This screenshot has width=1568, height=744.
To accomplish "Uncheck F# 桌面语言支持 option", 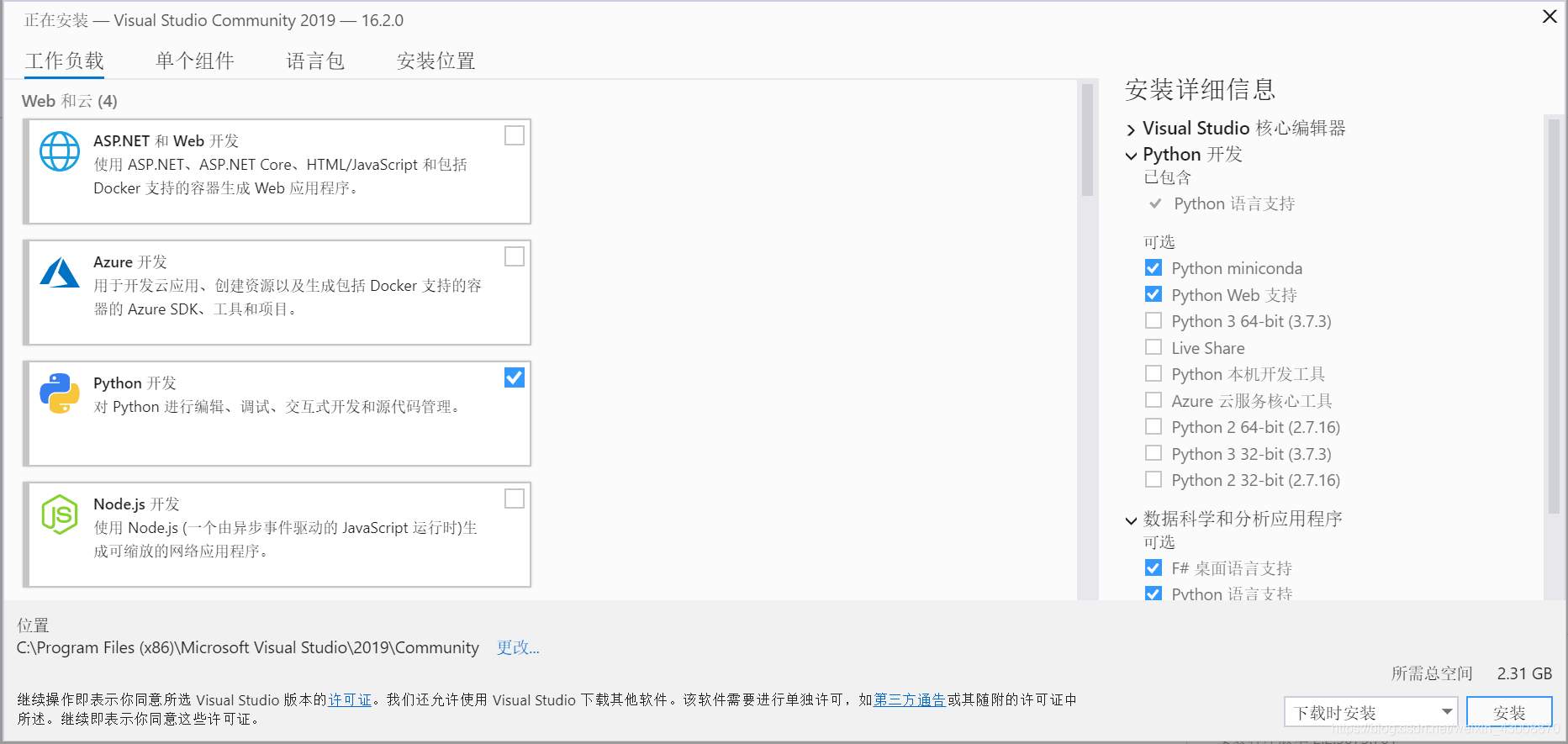I will tap(1154, 568).
